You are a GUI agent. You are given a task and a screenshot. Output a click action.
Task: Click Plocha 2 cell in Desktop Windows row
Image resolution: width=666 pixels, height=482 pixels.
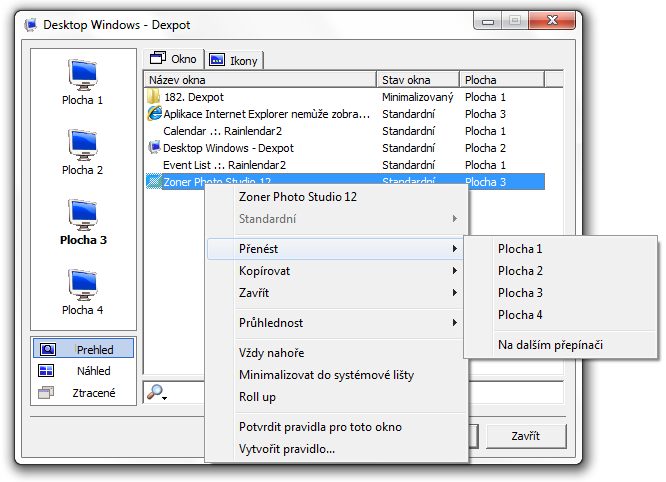(x=485, y=148)
